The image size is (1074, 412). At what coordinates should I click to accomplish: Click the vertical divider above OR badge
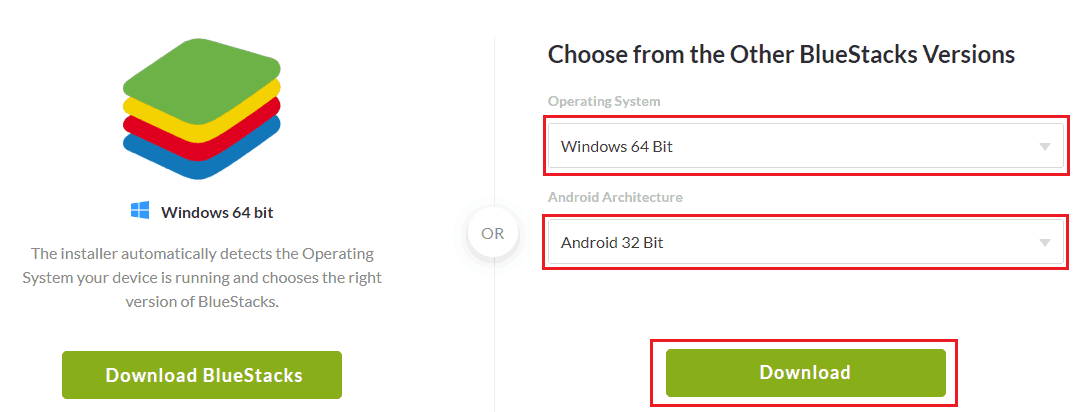494,122
